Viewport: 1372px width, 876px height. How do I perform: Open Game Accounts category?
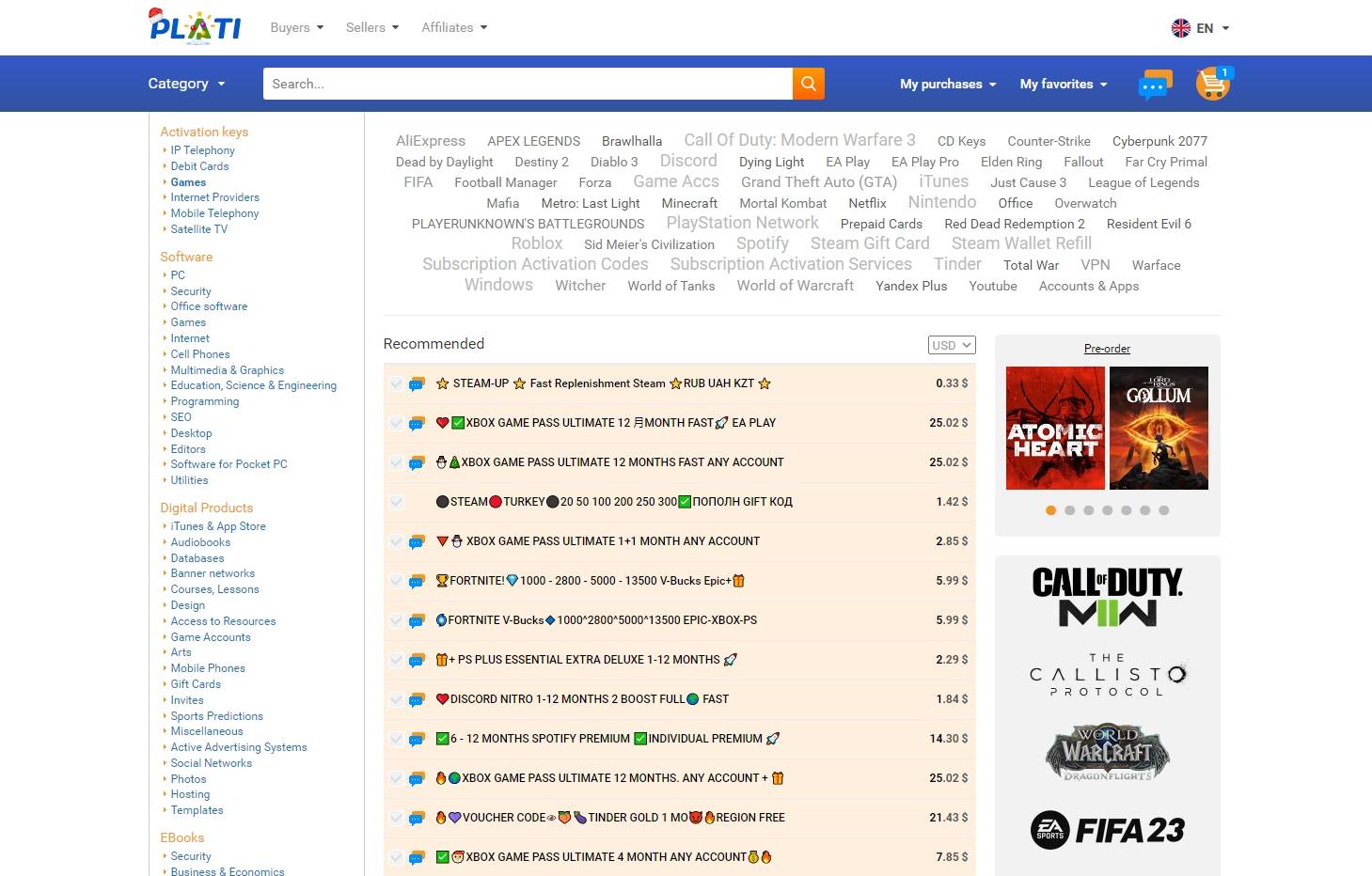click(211, 637)
